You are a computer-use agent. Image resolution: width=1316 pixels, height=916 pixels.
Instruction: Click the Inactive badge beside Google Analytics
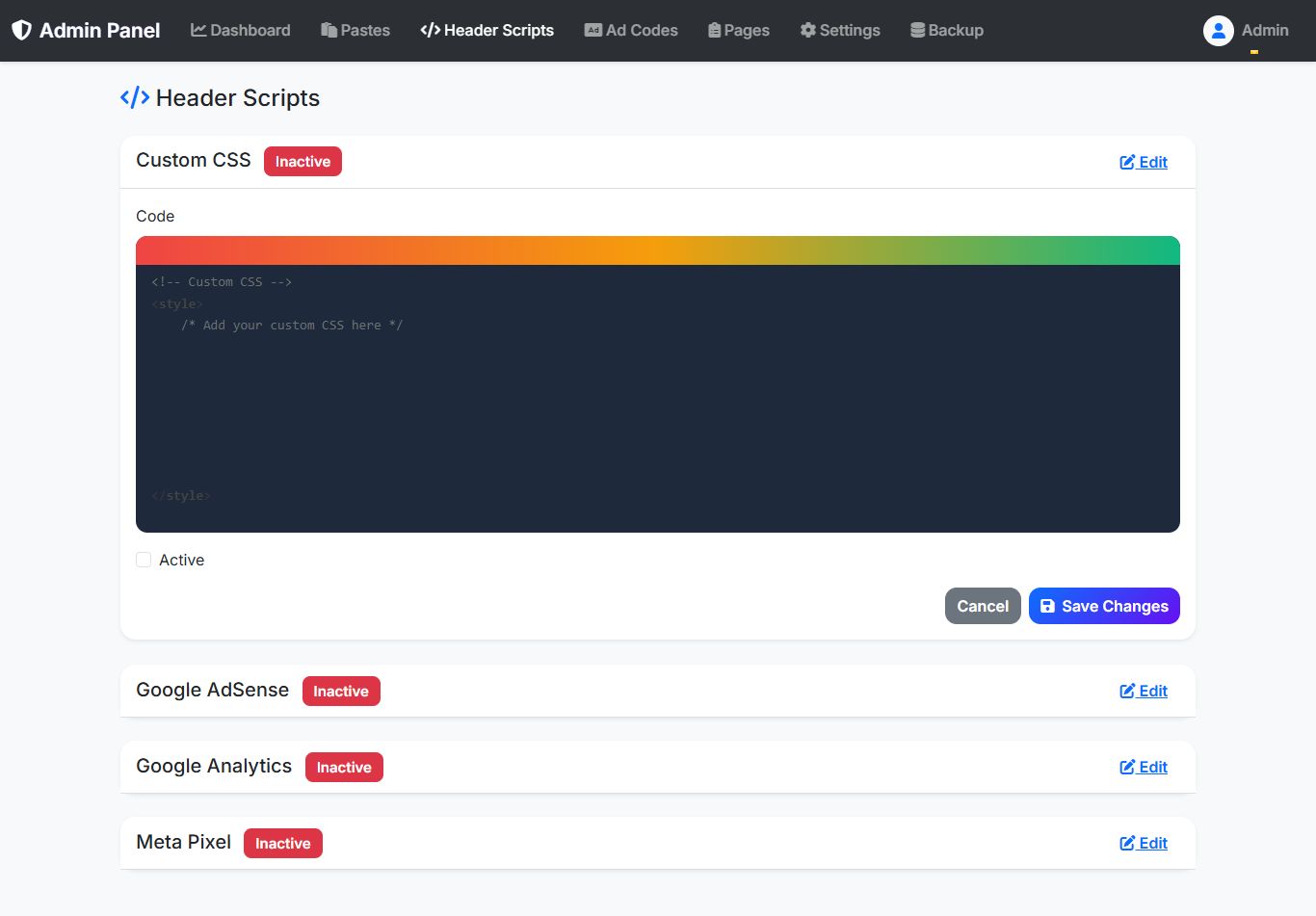point(344,767)
